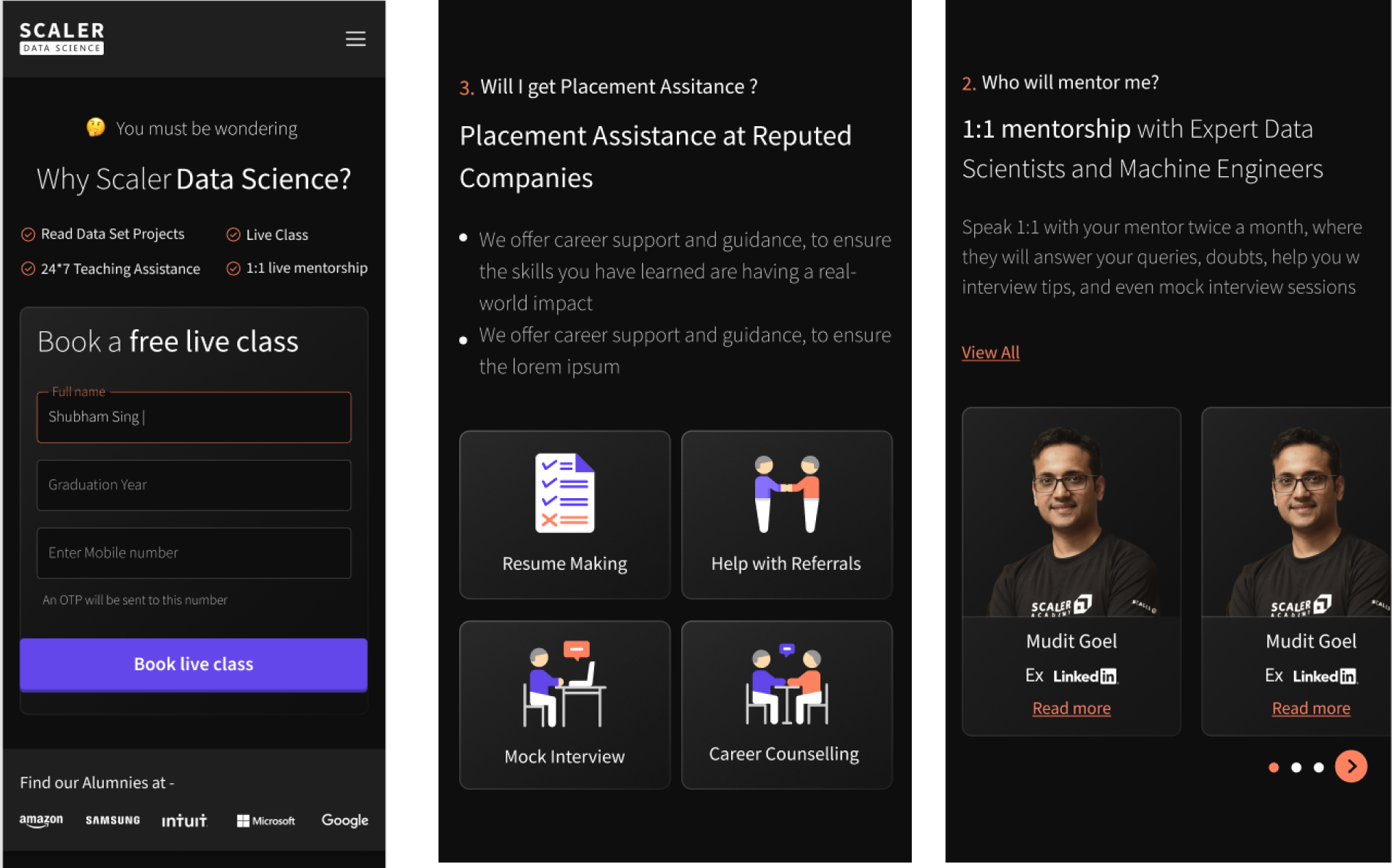The image size is (1392, 868).
Task: Click the Graduation Year input field
Action: [x=193, y=485]
